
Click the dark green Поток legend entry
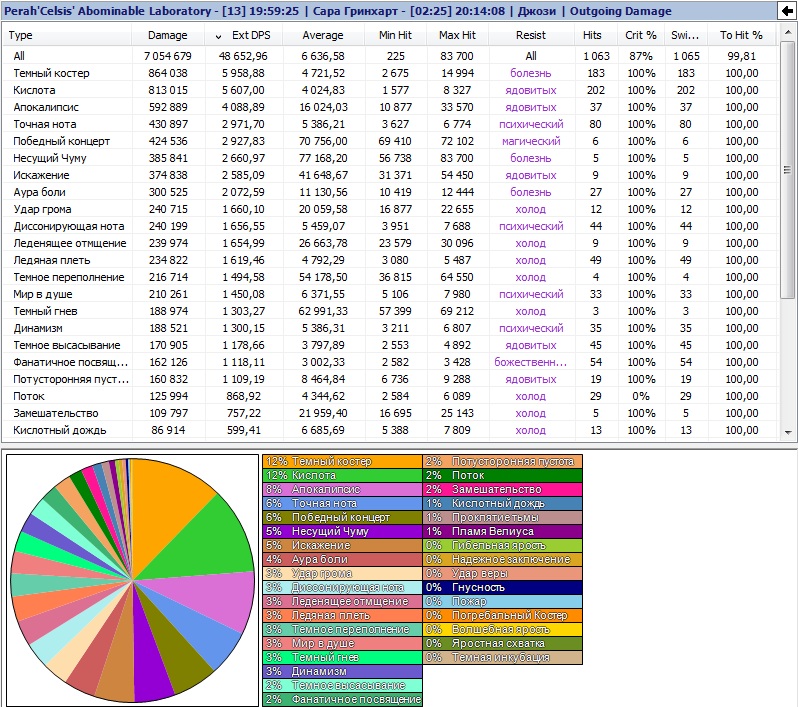click(503, 475)
